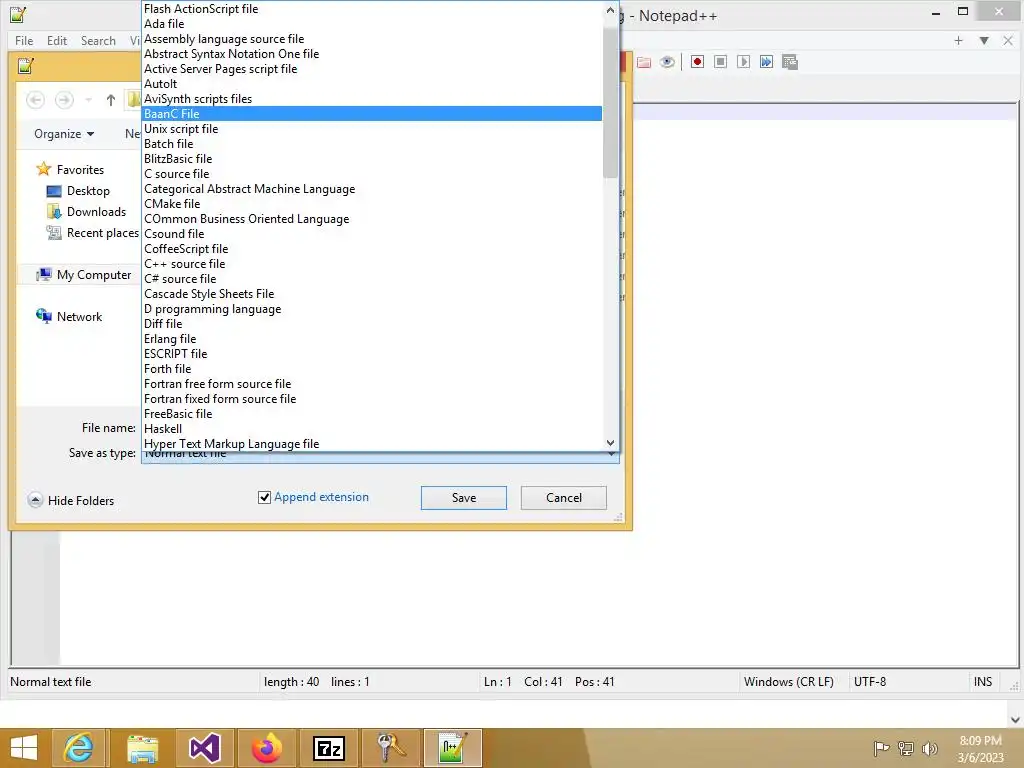Open the keys app on the taskbar

tap(391, 748)
